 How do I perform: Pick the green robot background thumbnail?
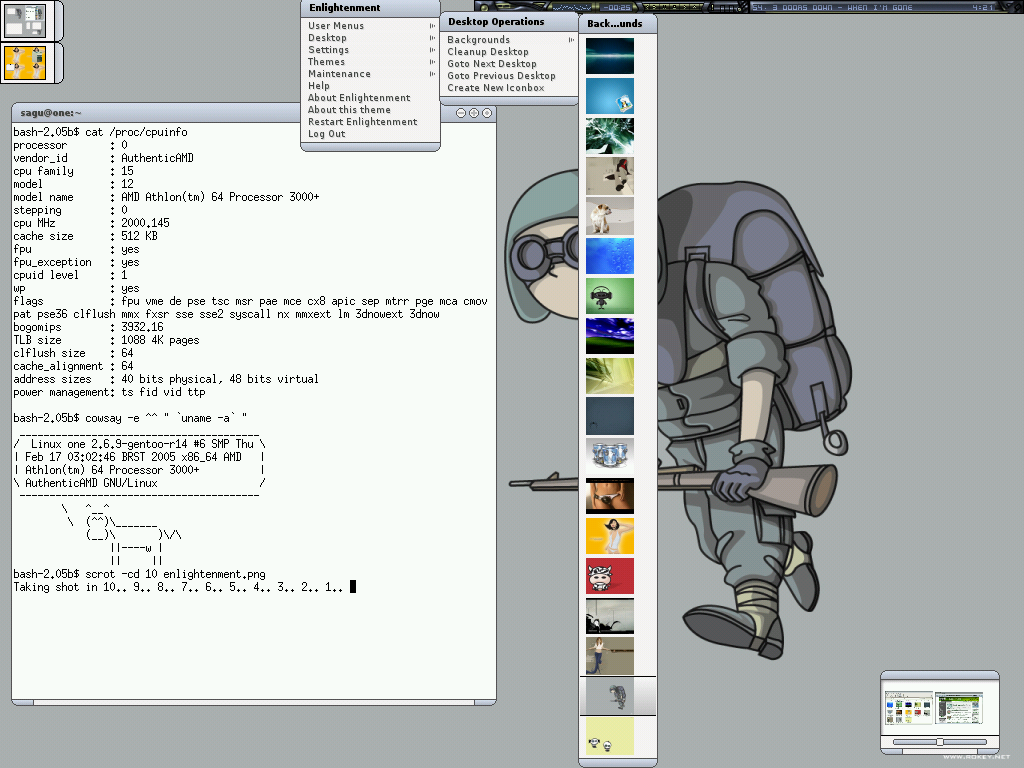(x=609, y=295)
